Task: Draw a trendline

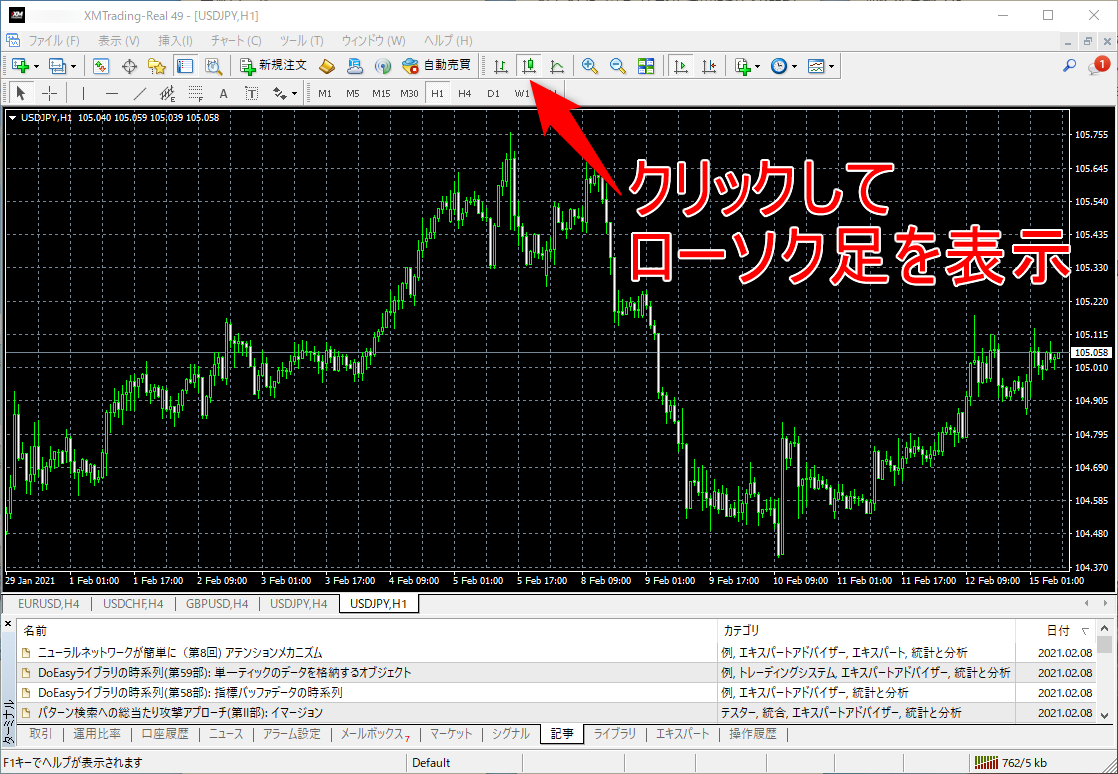Action: click(140, 93)
